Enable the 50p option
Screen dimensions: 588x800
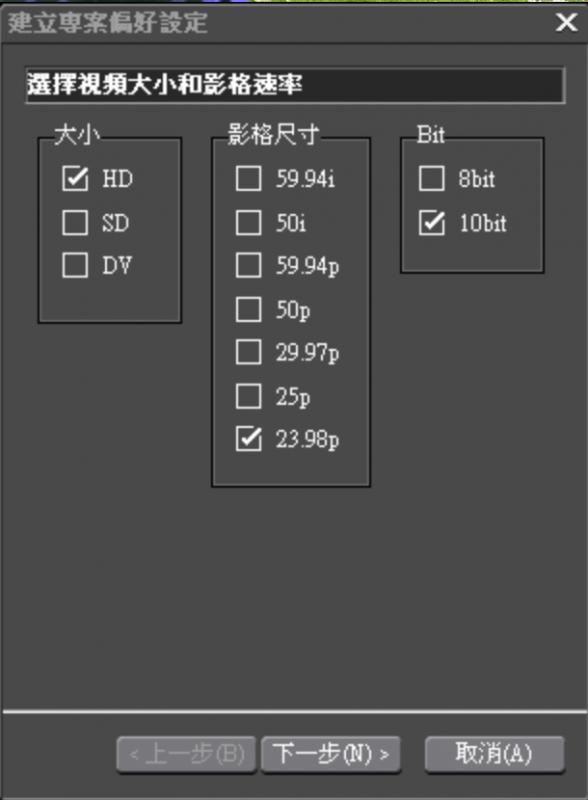249,310
